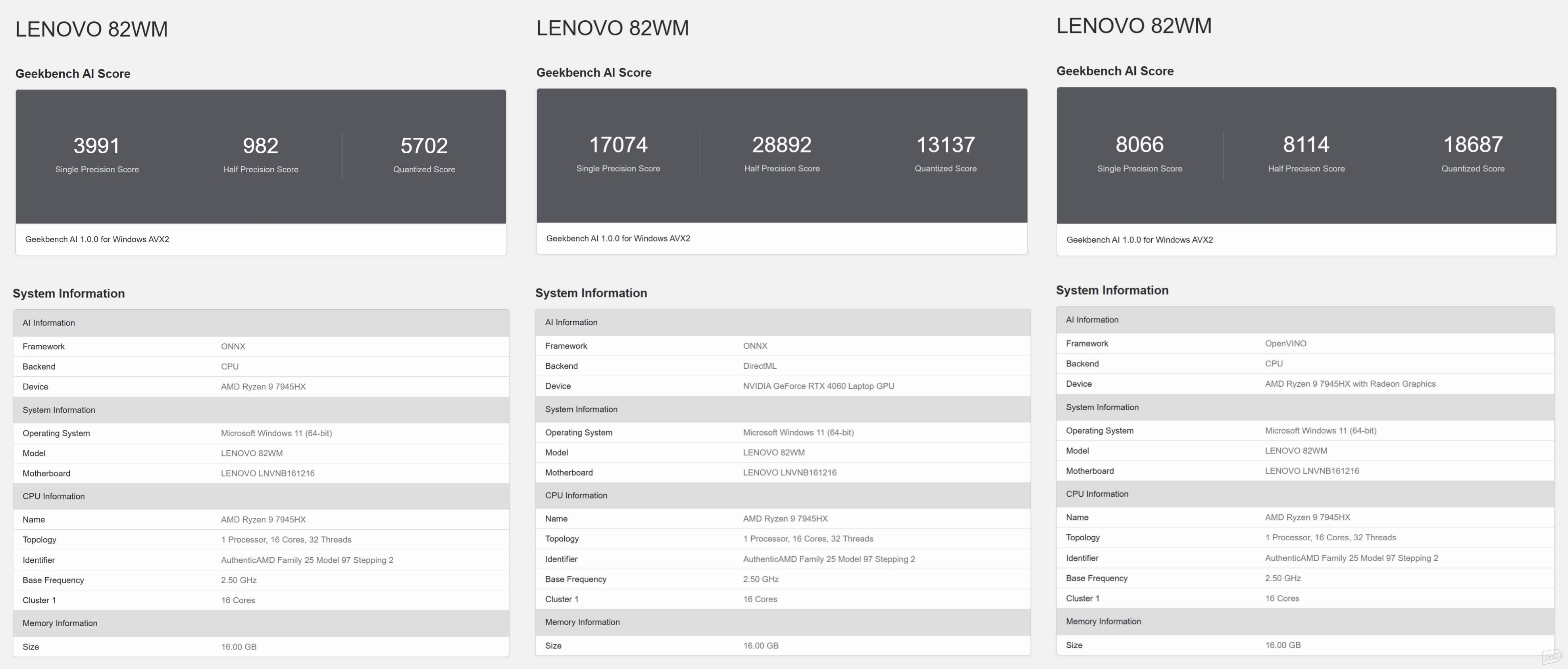
Task: Click Topology value in the DirectML table
Action: coord(808,539)
